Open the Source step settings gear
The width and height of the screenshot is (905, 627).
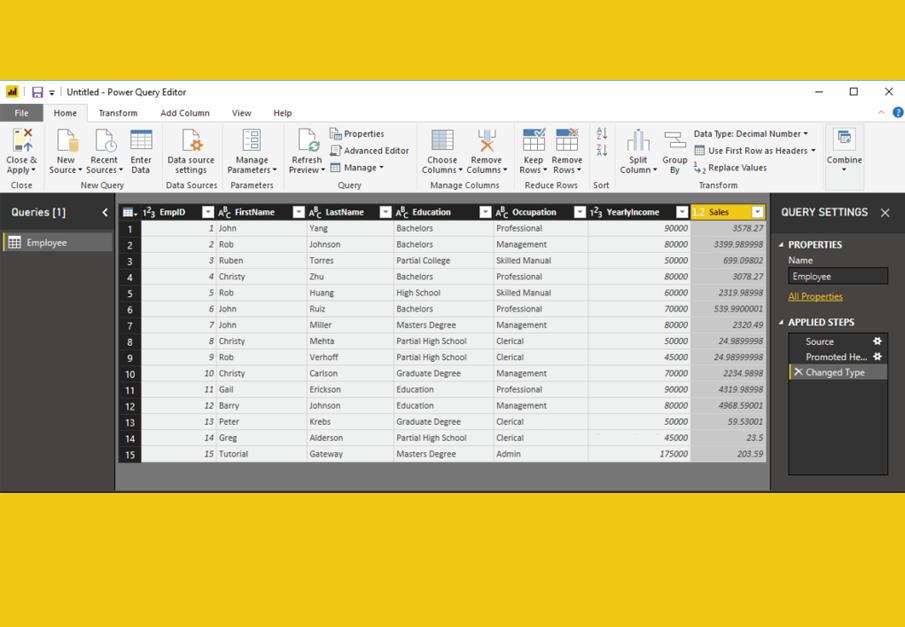point(877,341)
